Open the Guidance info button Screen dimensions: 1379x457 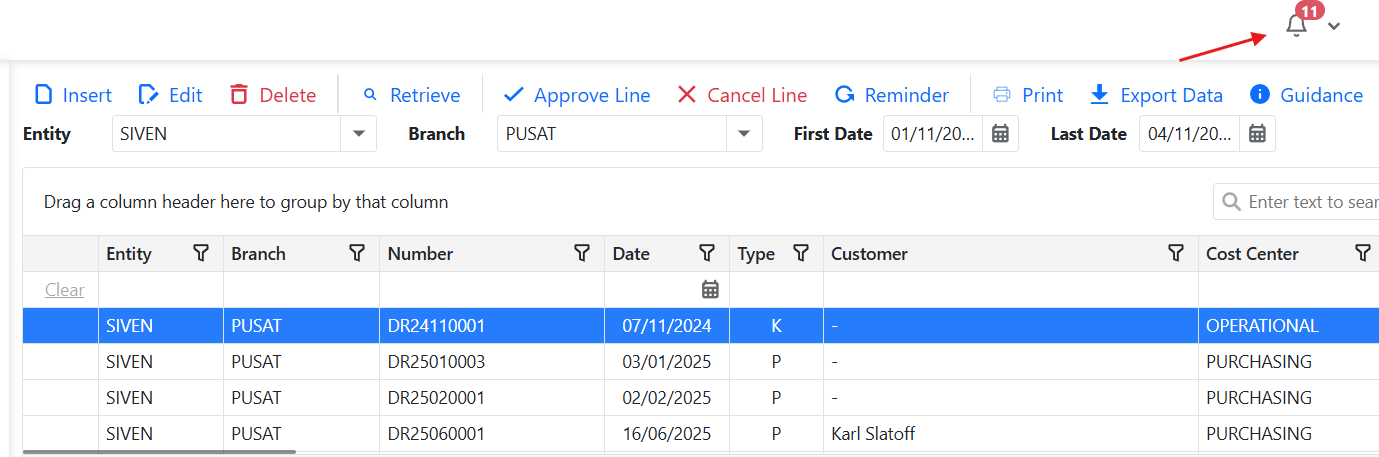(1306, 95)
